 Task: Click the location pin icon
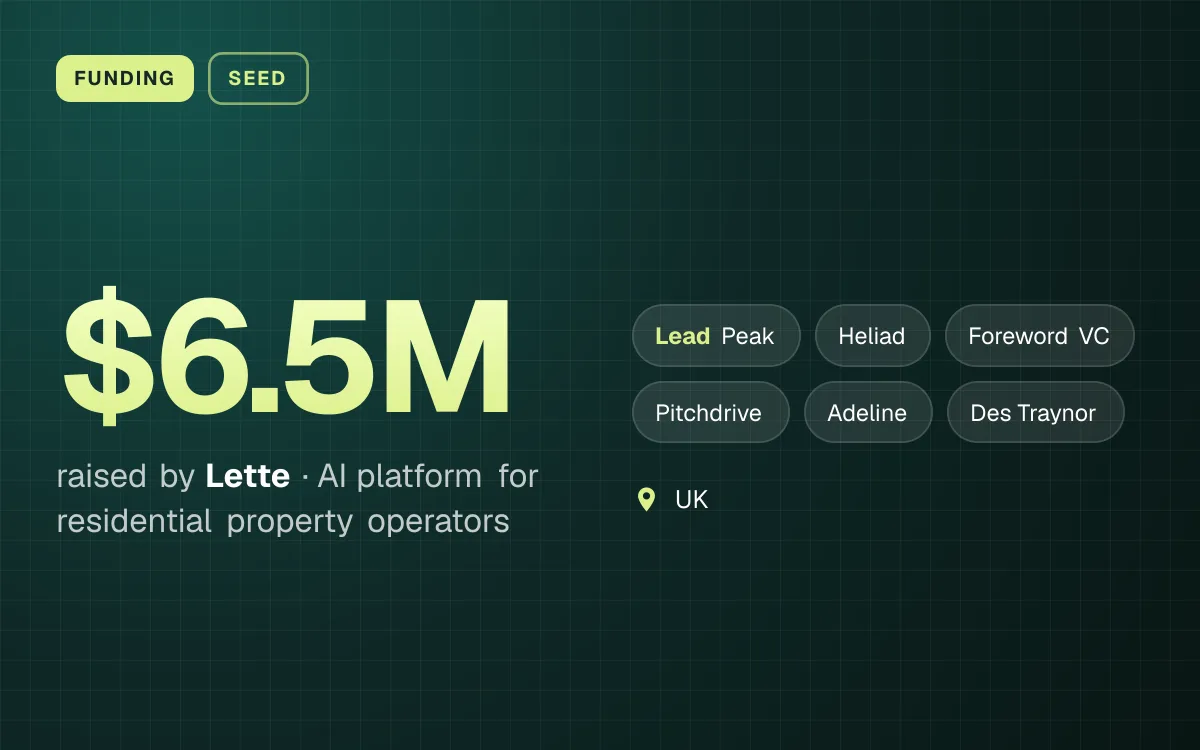pos(647,499)
